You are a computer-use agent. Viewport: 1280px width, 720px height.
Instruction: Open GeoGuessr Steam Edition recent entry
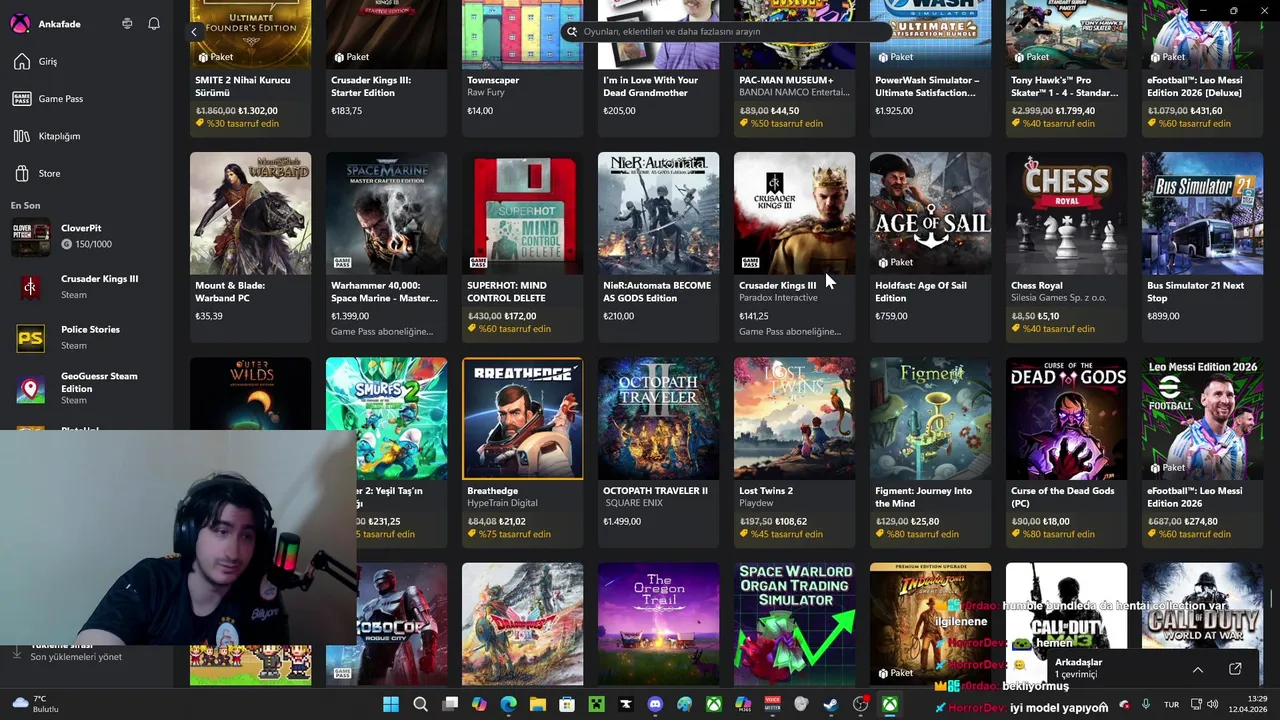click(x=86, y=388)
